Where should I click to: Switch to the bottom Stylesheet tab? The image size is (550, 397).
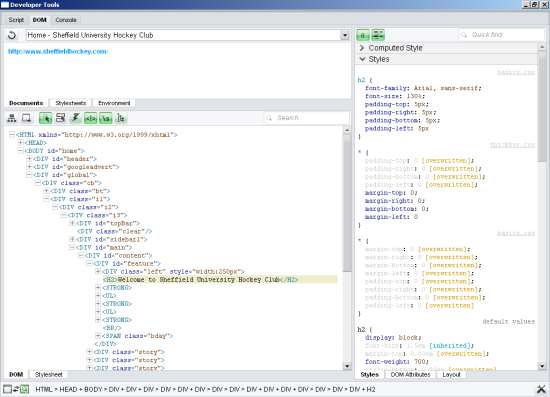click(48, 375)
